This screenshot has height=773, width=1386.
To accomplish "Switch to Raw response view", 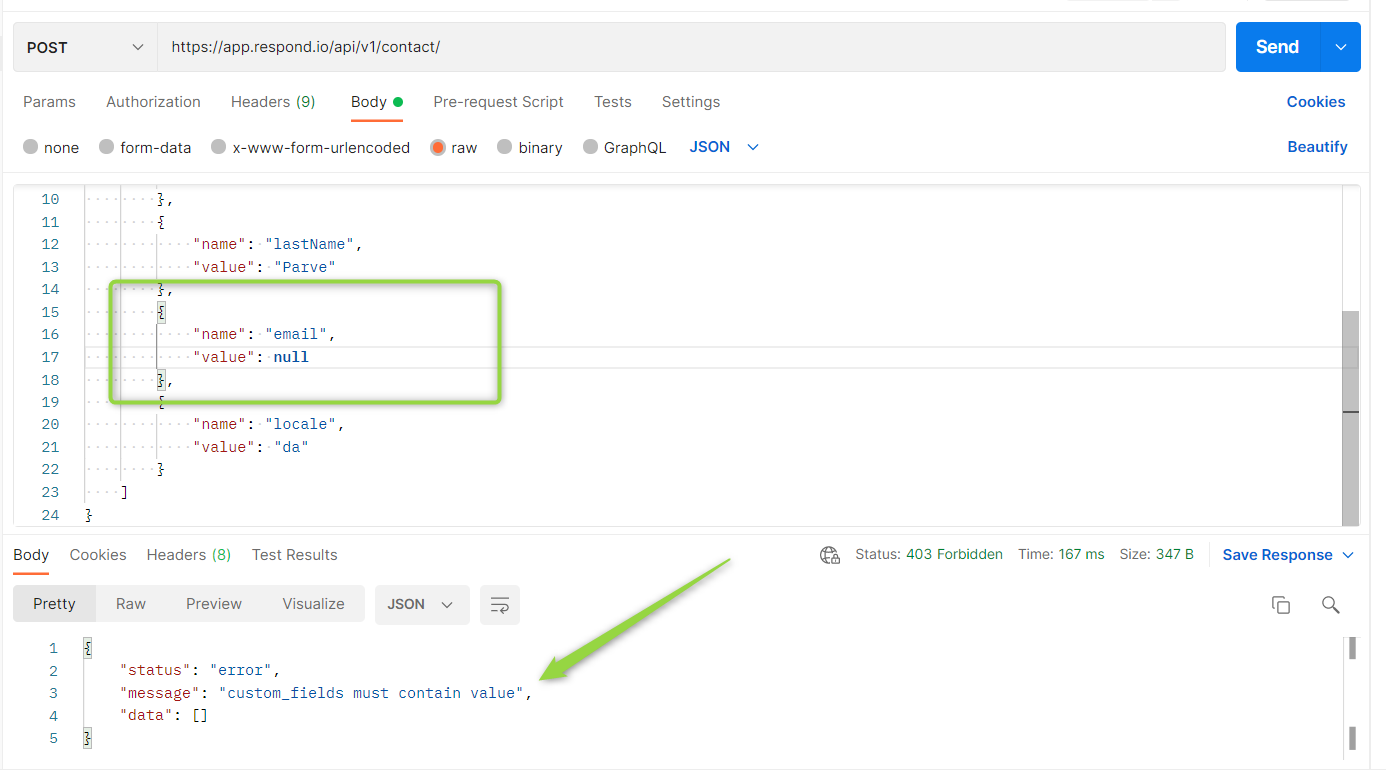I will (x=131, y=604).
